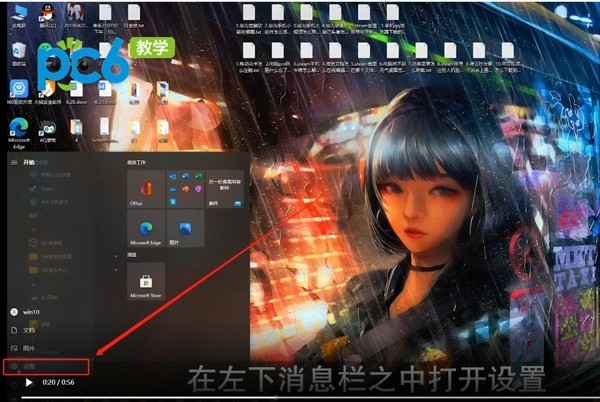Open the Tencent QQ penguin shortcut
The height and width of the screenshot is (402, 600).
pyautogui.click(x=47, y=16)
